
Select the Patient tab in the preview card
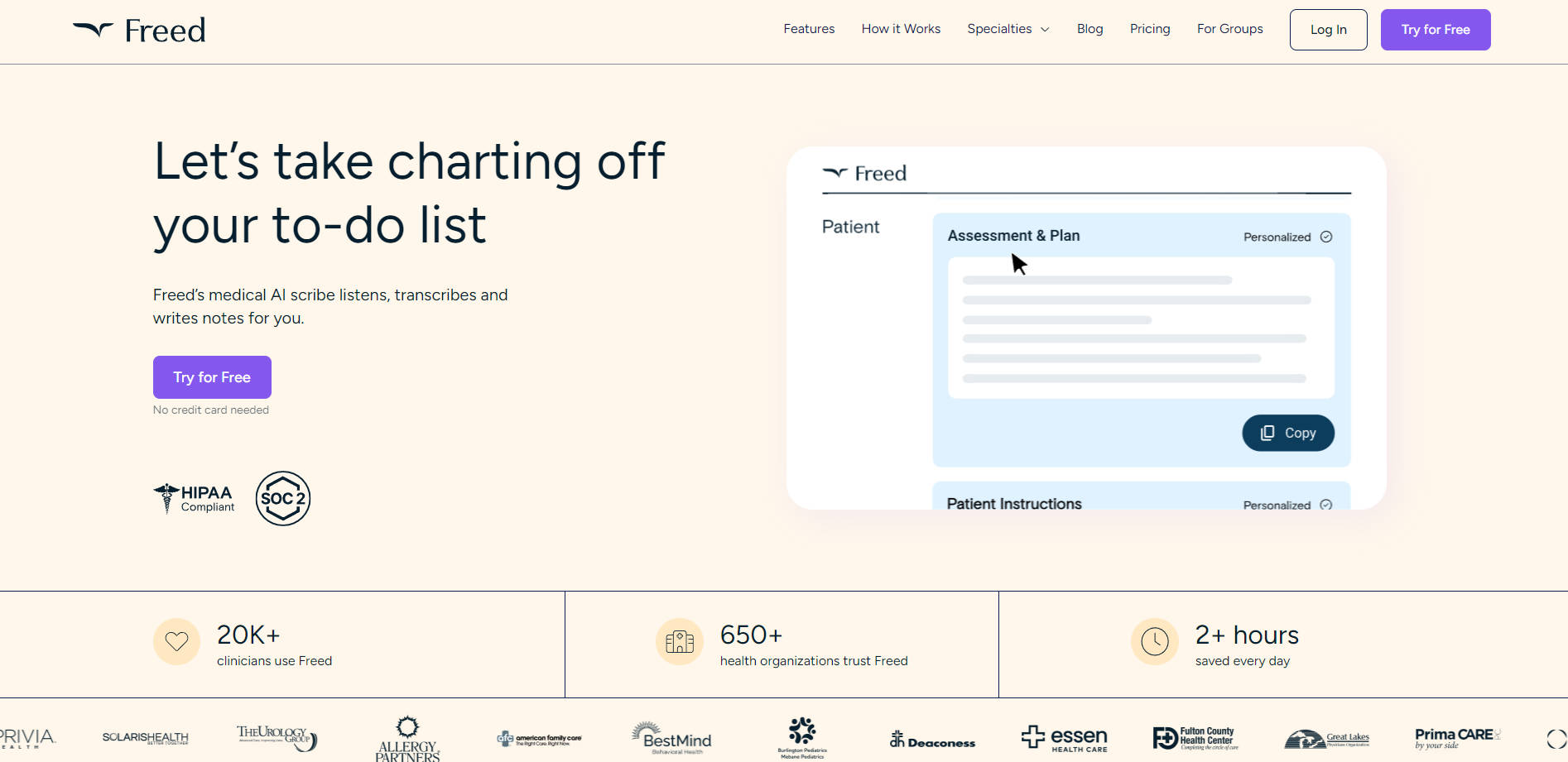point(850,227)
